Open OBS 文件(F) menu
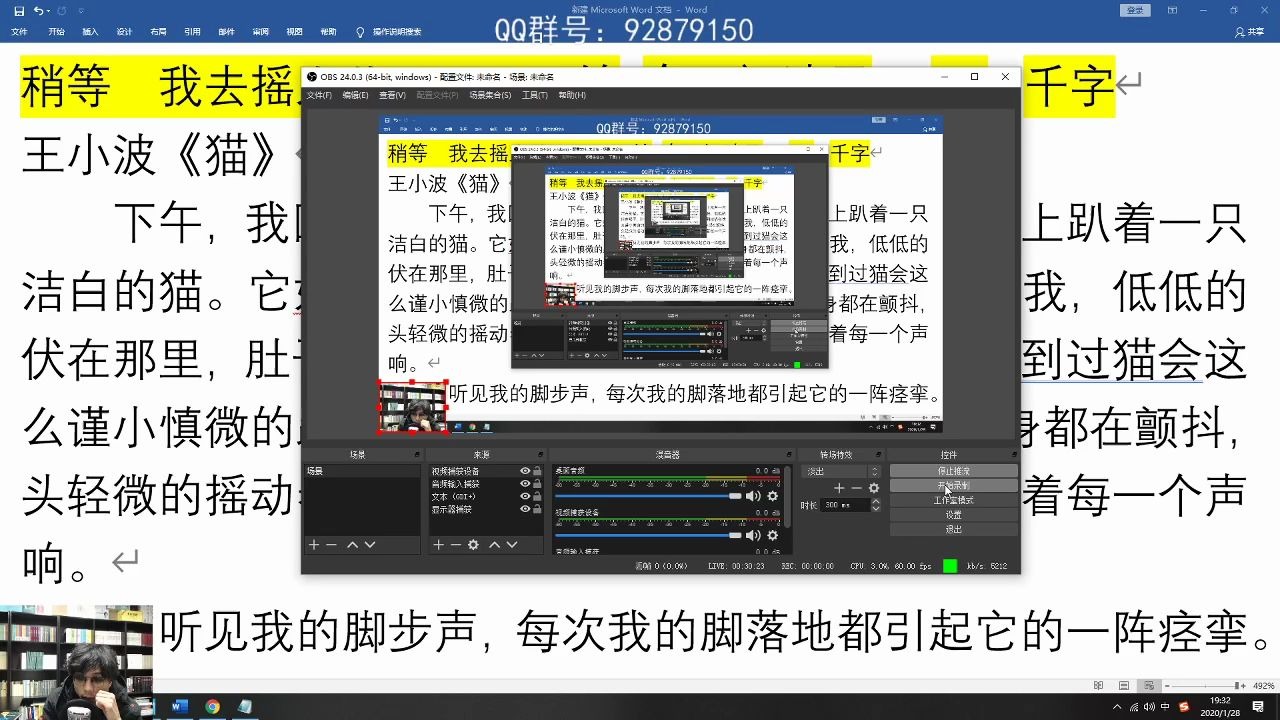Viewport: 1280px width, 720px height. 319,95
